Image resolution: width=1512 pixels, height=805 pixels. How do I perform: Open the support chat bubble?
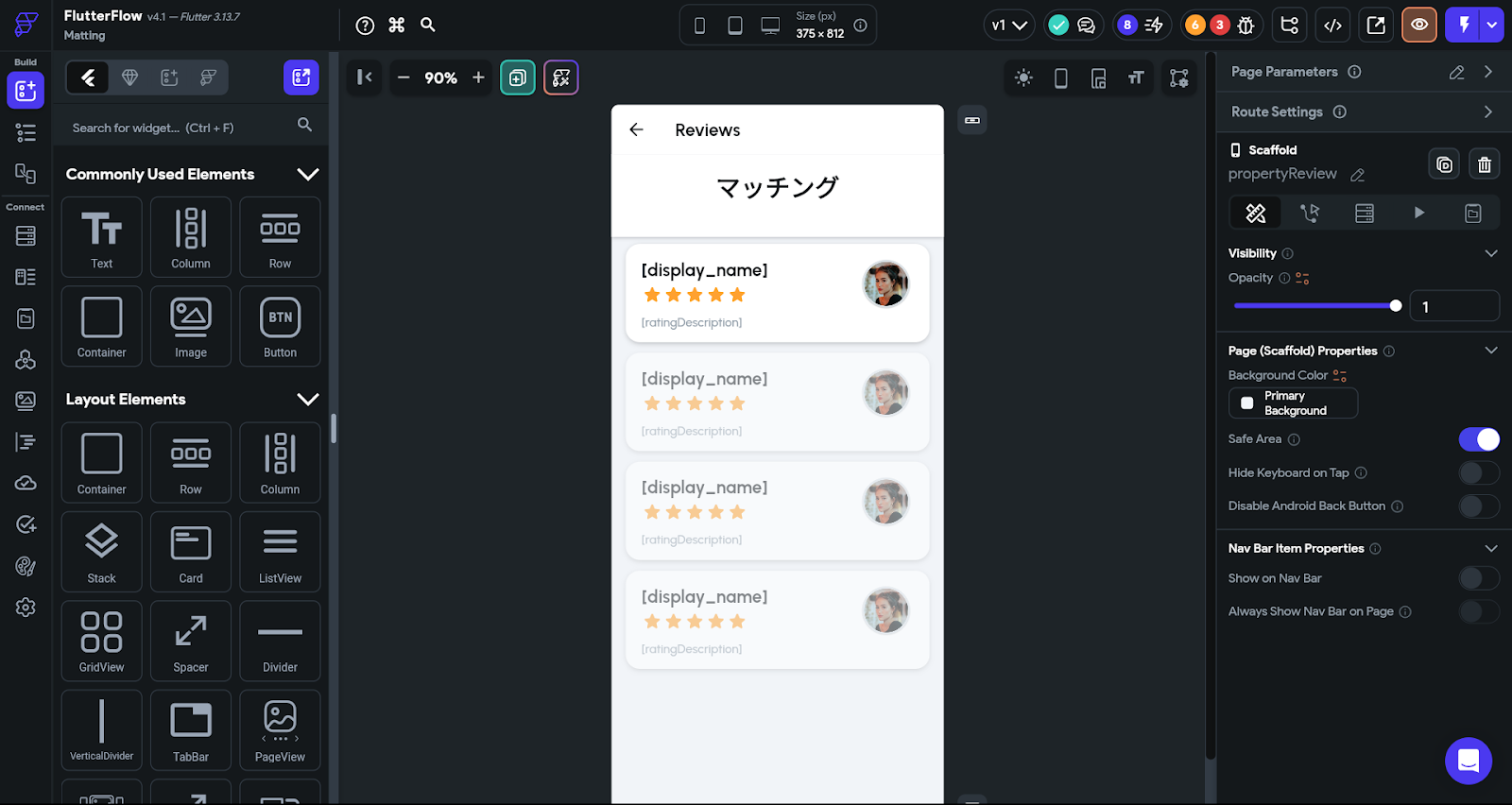tap(1469, 761)
